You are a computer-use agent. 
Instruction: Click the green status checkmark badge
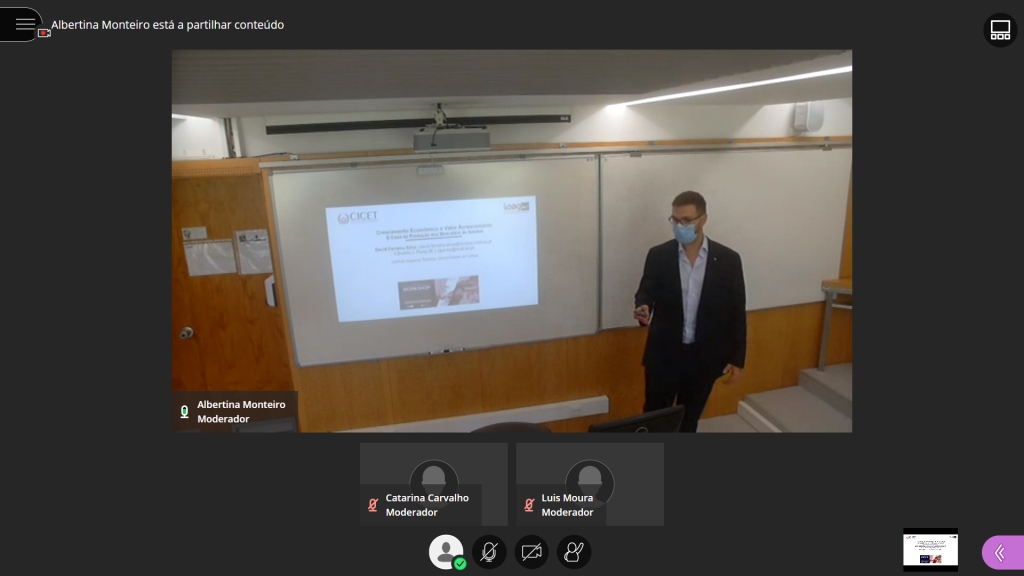click(460, 564)
